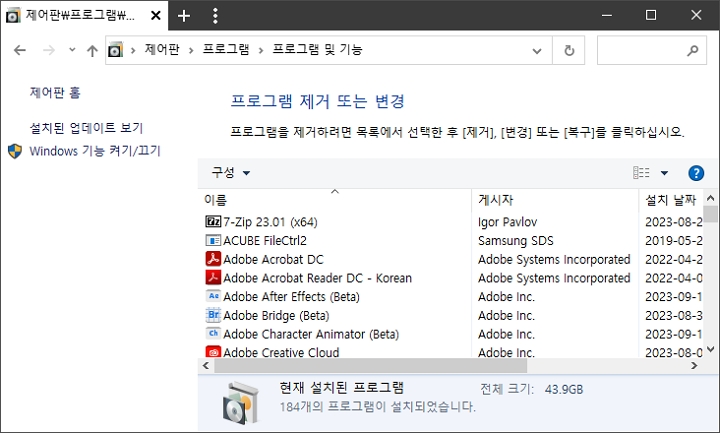Click the tab's Control Panel icon
The height and width of the screenshot is (433, 720).
tap(13, 16)
